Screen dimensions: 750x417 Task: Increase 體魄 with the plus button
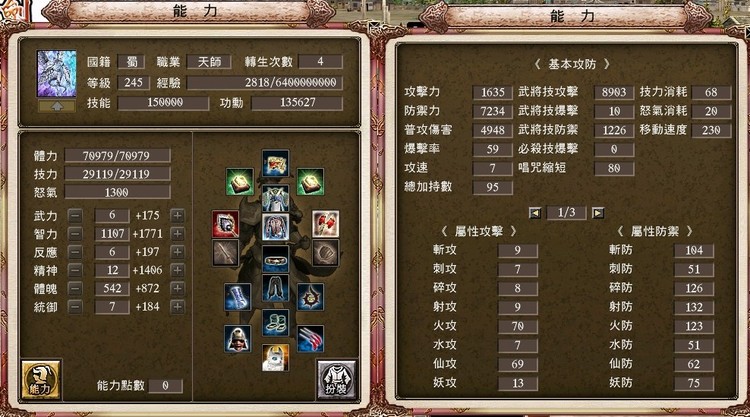(x=177, y=288)
